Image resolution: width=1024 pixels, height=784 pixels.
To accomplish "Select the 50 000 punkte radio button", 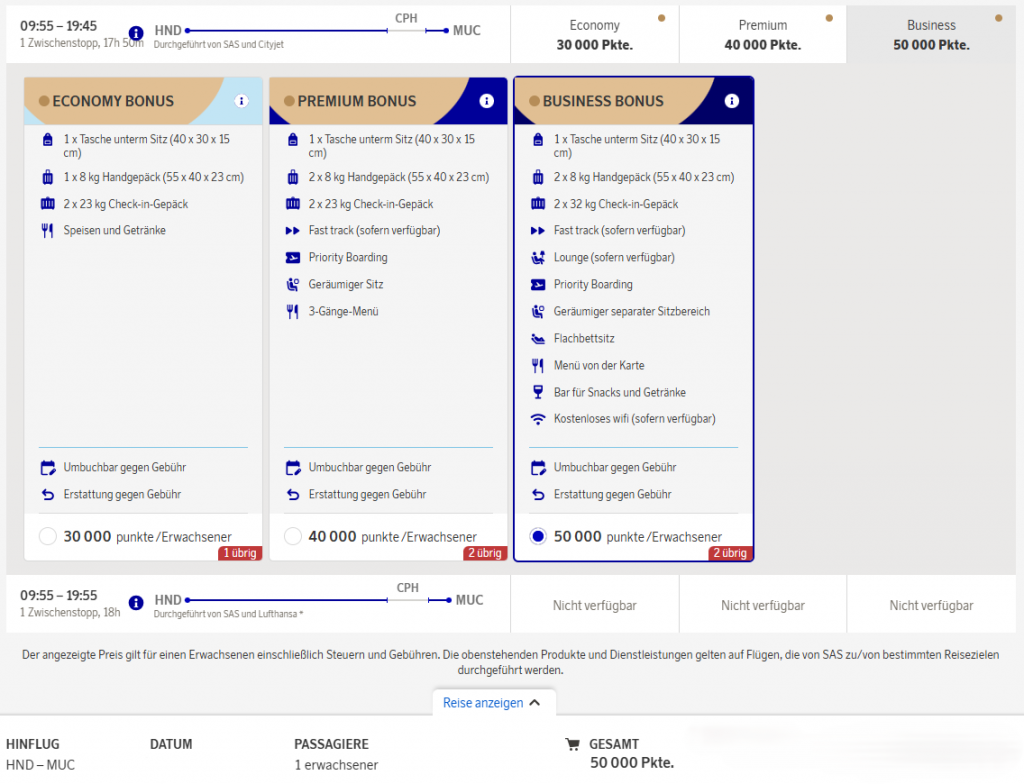I will (x=538, y=536).
